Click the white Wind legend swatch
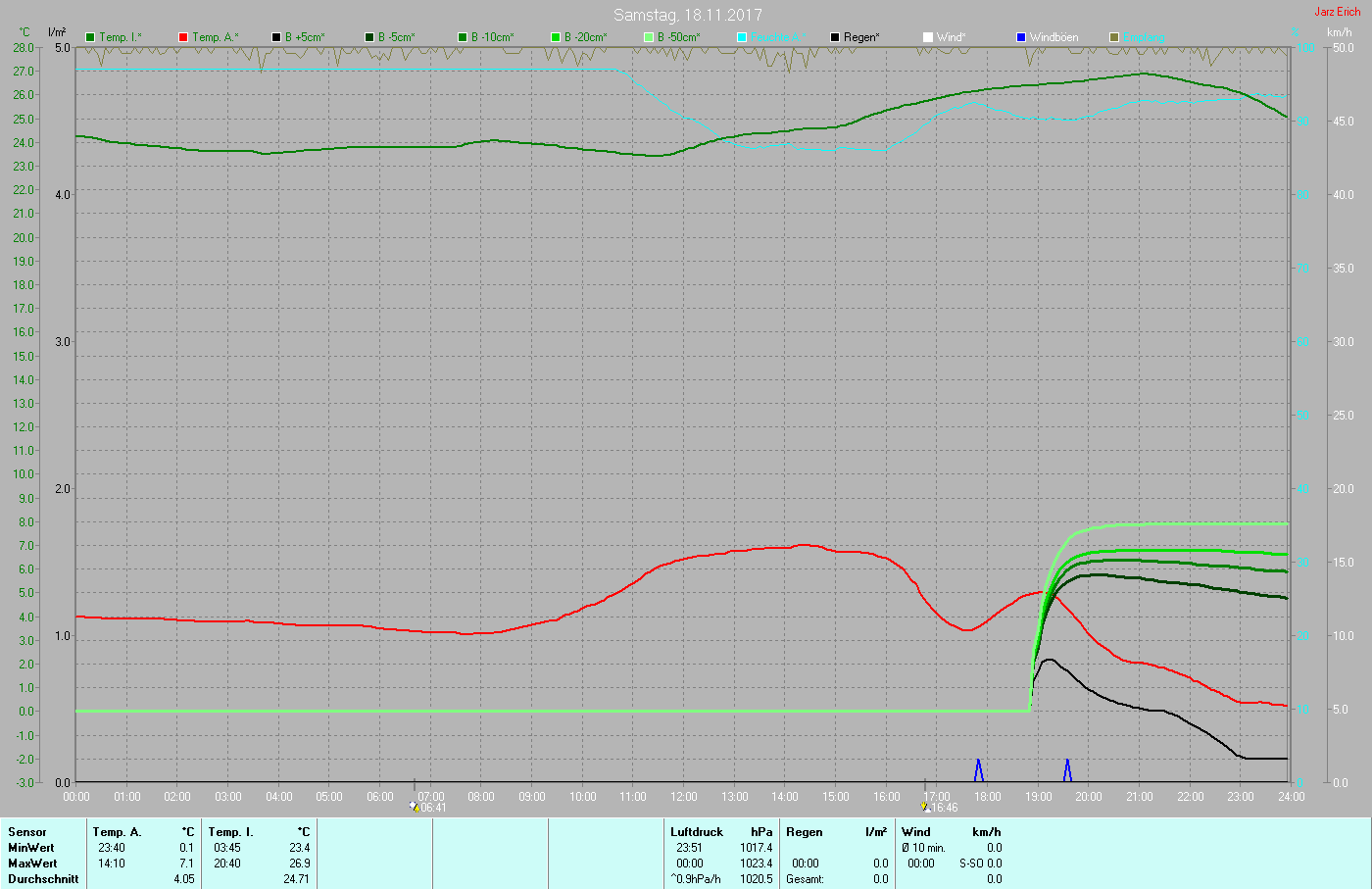This screenshot has height=889, width=1372. [928, 37]
